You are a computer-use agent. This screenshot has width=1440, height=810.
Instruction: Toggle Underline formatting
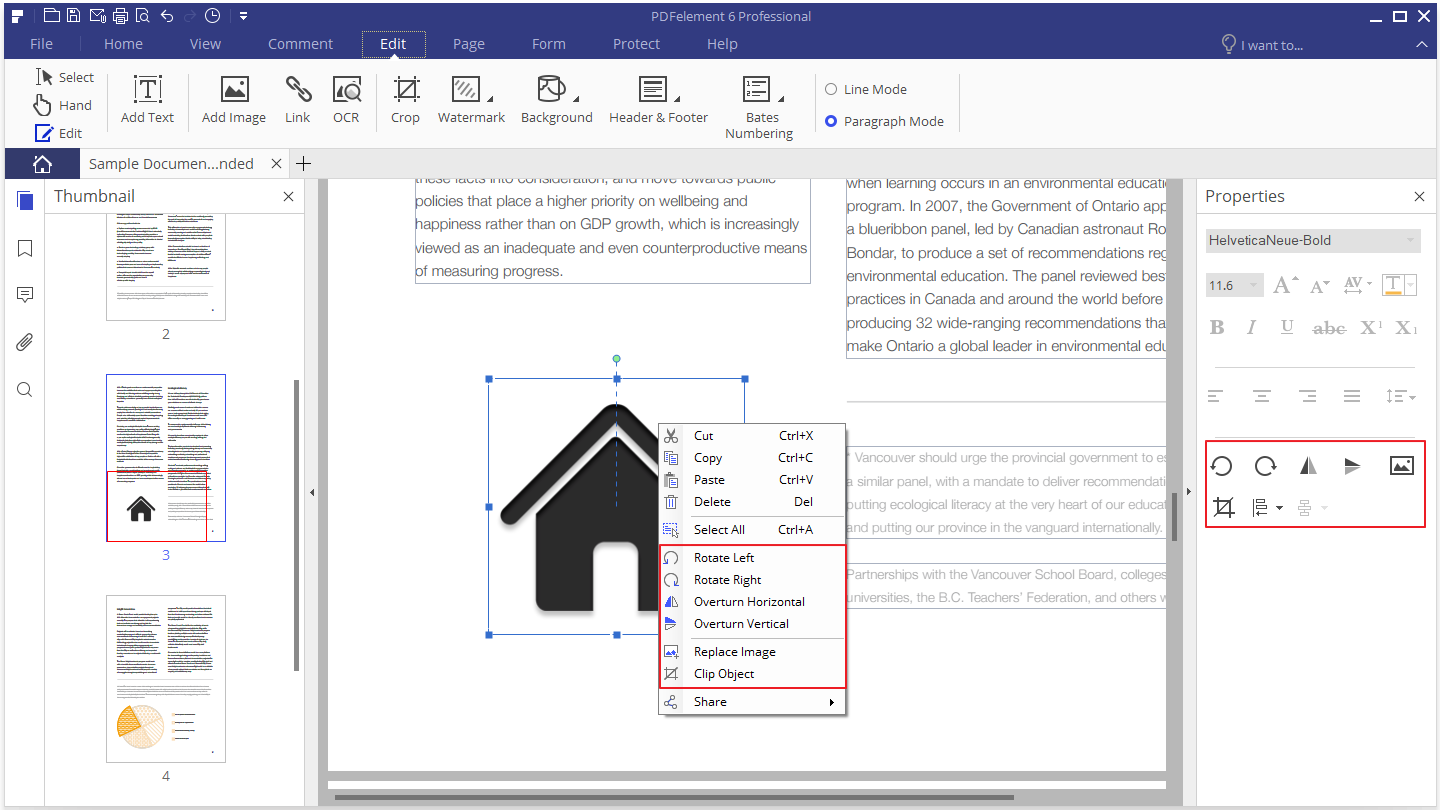pos(1287,327)
